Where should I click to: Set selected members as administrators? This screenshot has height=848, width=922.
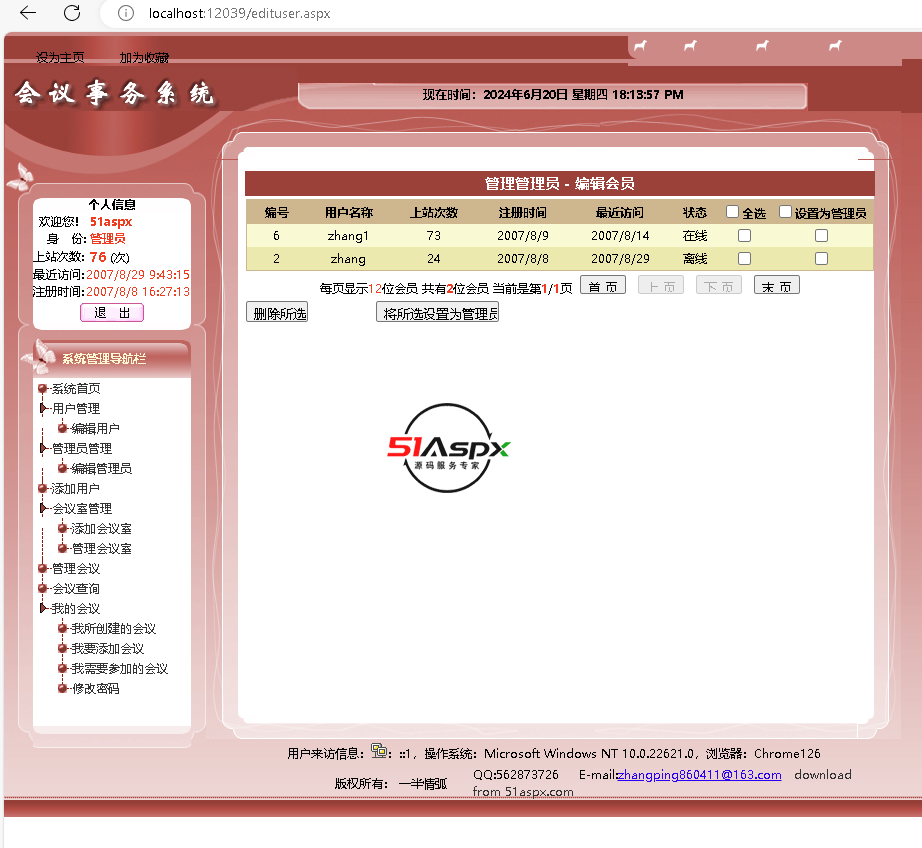coord(437,312)
